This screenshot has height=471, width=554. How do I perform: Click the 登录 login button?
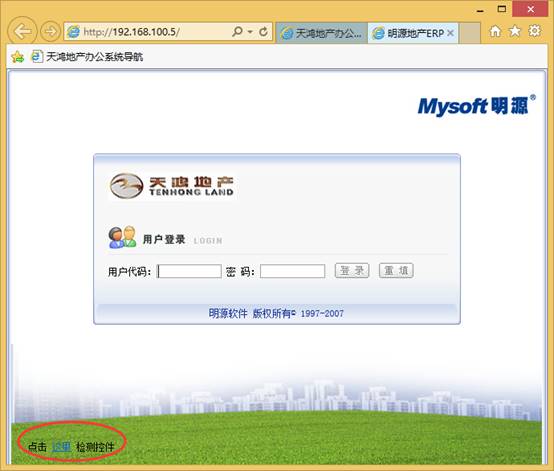click(x=352, y=271)
